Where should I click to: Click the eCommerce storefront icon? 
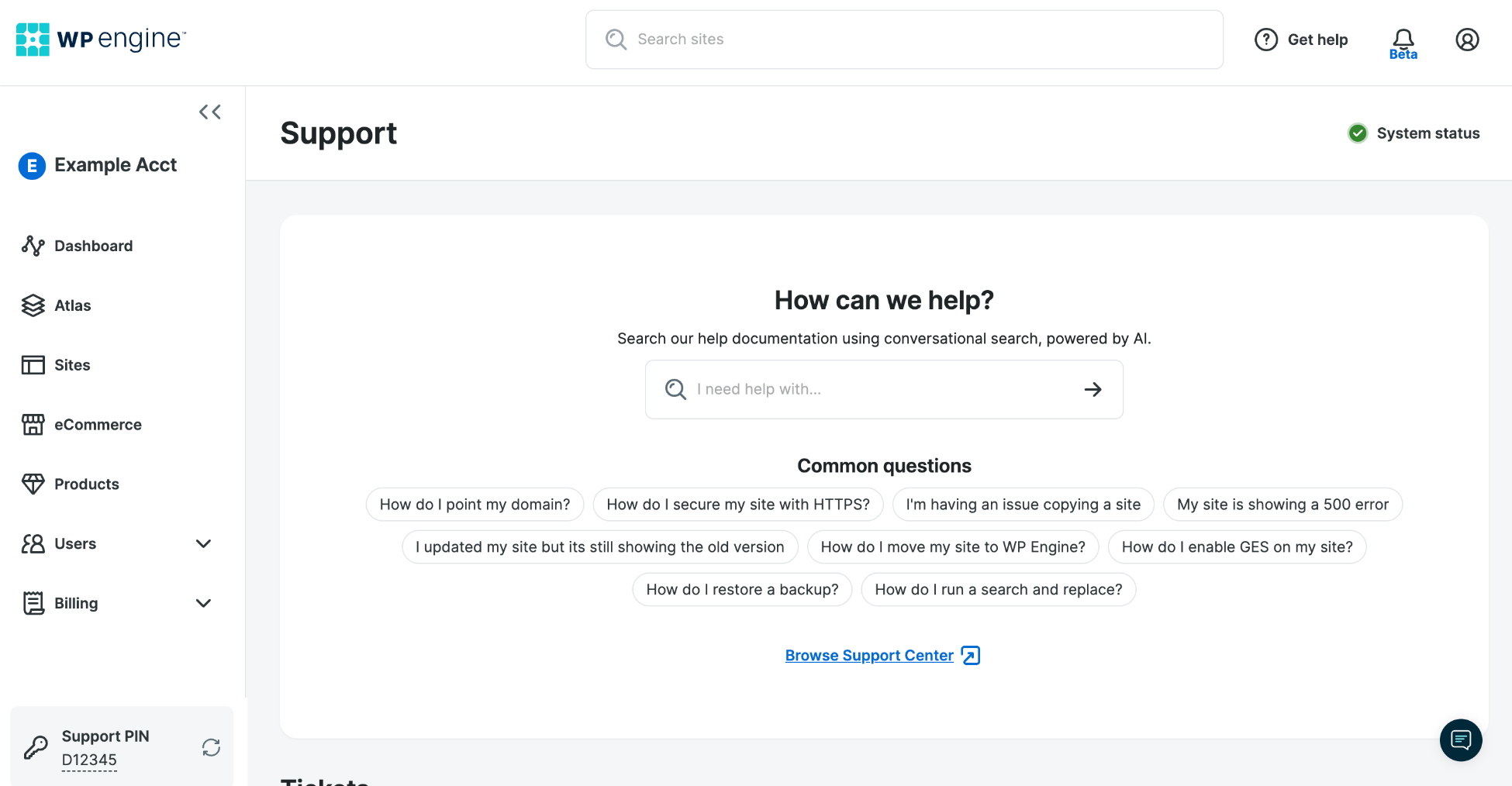(x=33, y=424)
